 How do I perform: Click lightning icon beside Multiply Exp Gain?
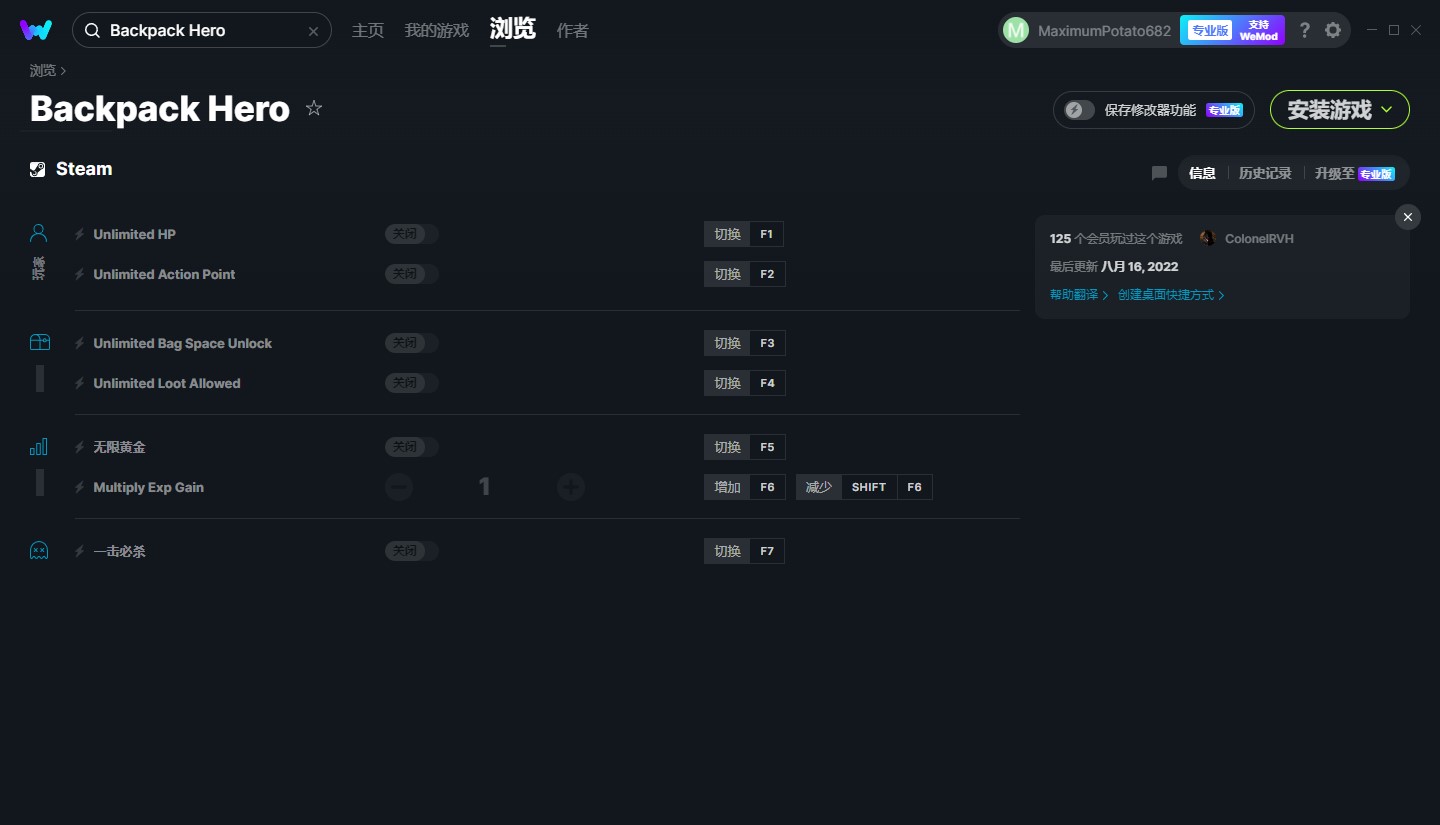click(80, 487)
